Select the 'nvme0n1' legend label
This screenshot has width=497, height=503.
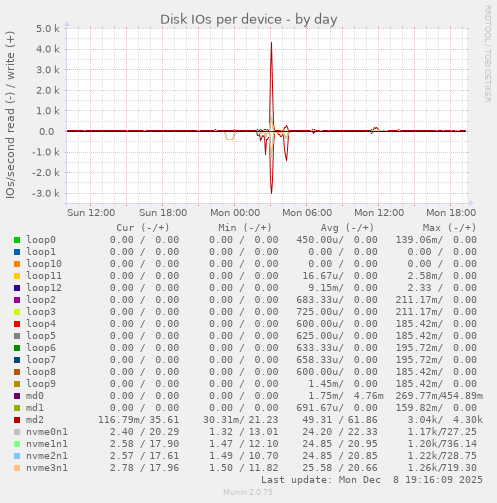coord(47,432)
